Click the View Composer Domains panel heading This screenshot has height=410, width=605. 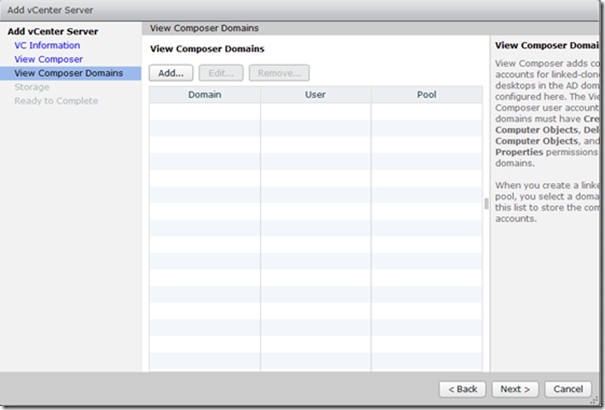point(207,49)
